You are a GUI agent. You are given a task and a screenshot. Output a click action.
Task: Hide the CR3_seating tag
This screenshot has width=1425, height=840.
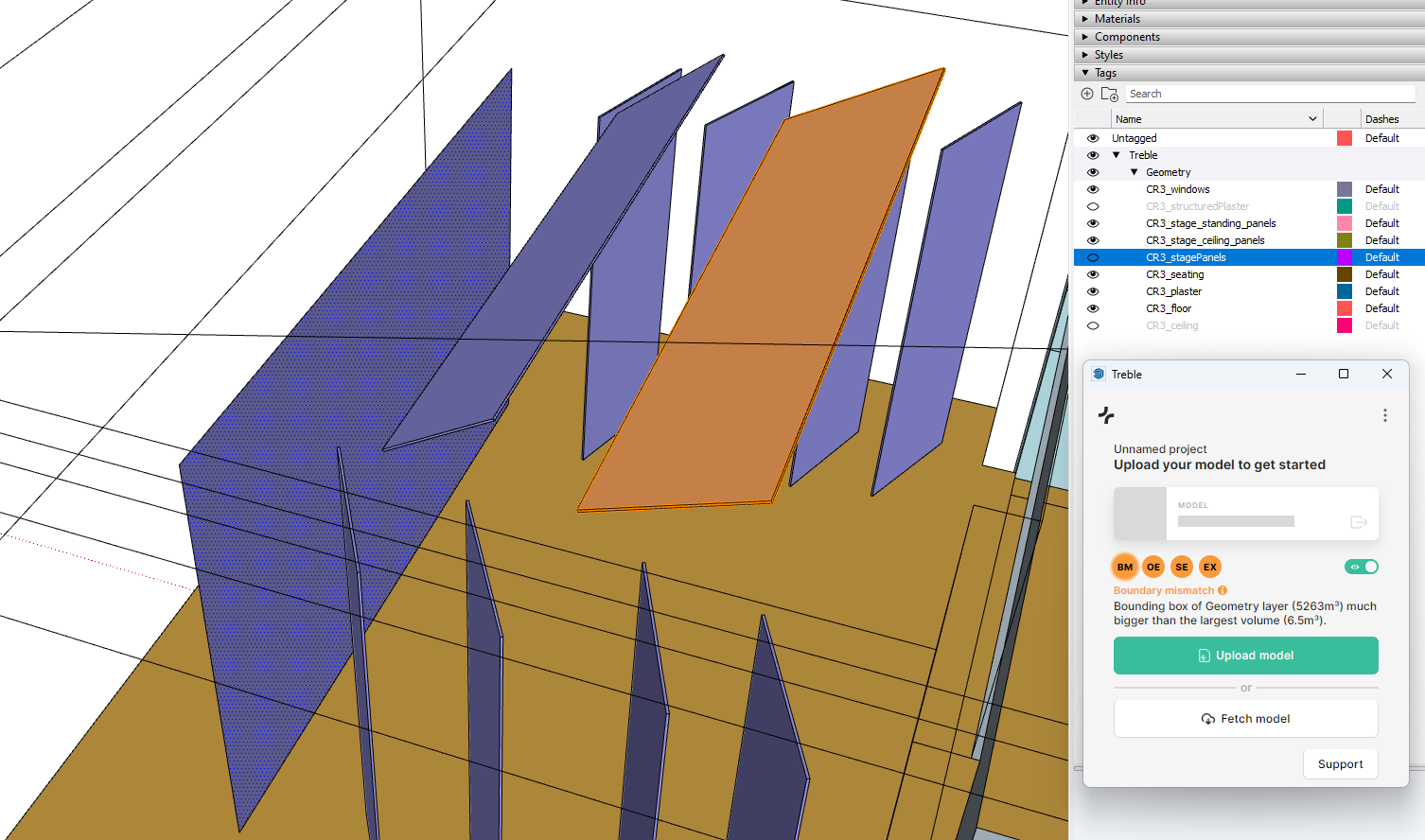[1093, 274]
